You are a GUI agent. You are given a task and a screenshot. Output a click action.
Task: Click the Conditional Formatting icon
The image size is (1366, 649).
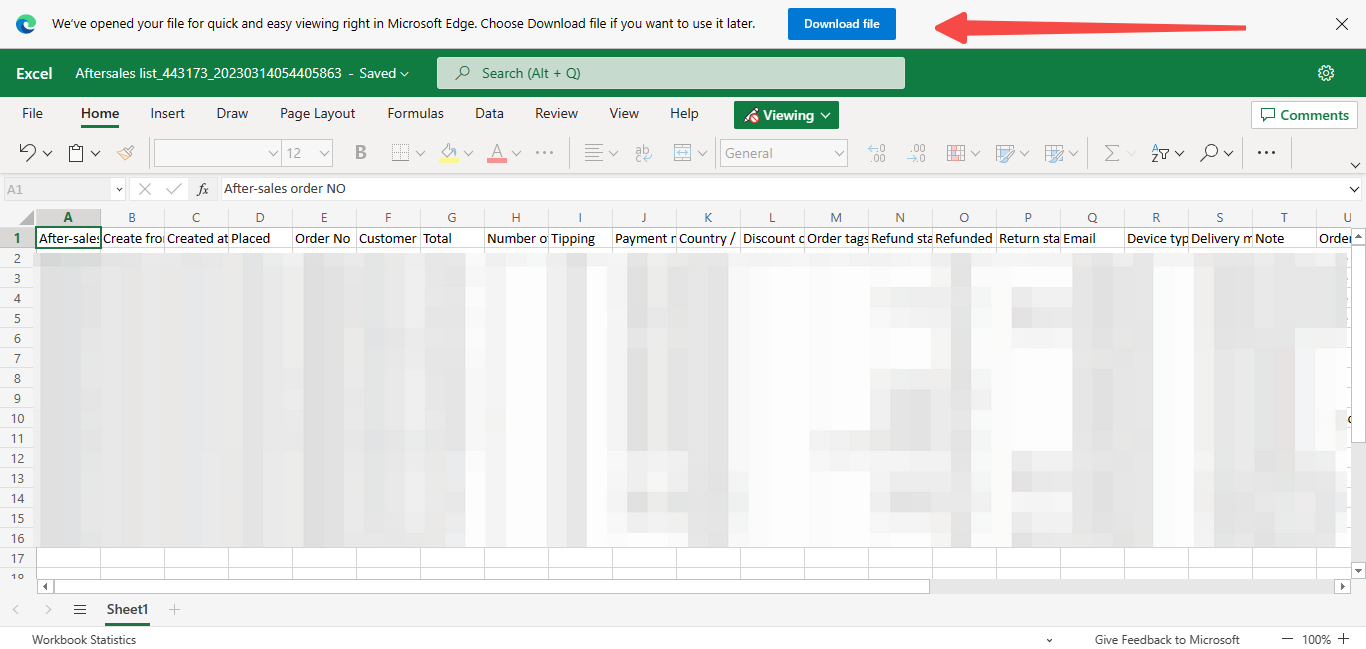pos(955,153)
